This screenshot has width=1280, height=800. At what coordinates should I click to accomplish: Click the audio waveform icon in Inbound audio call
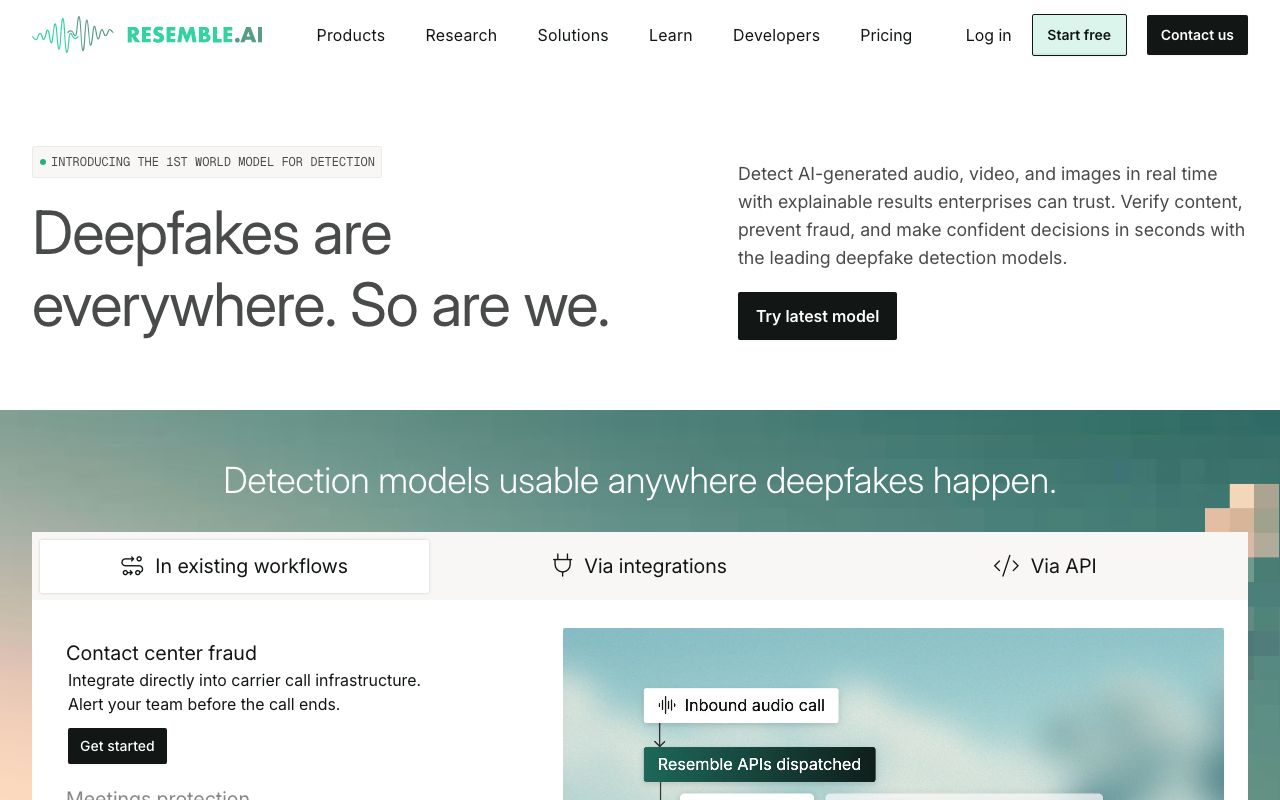667,705
